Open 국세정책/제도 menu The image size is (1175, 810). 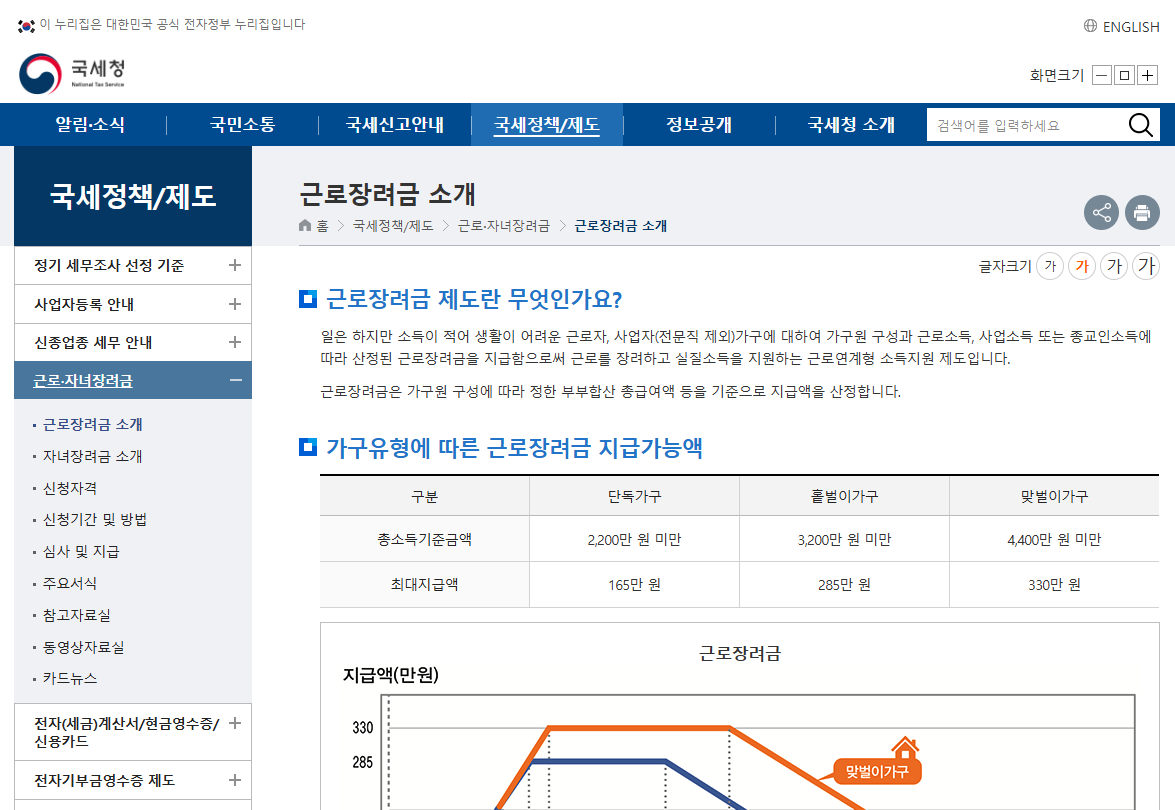click(546, 124)
